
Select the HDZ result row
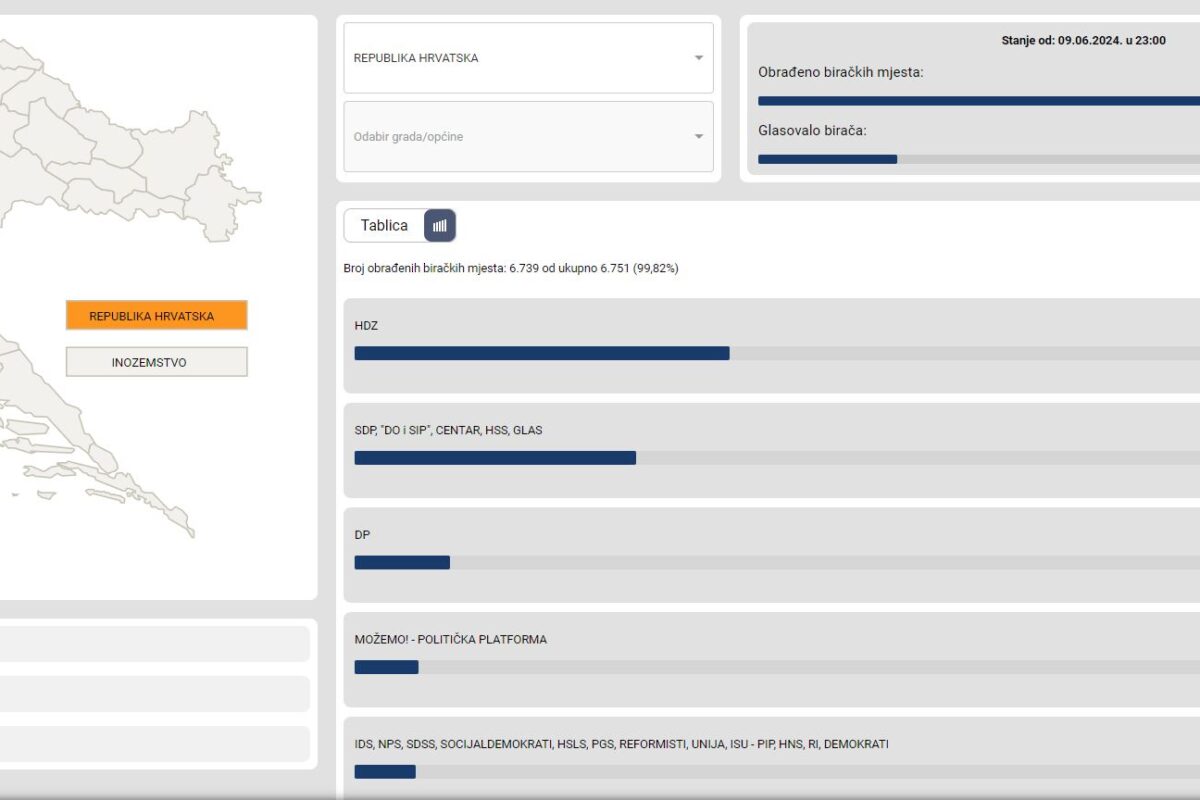[x=770, y=327]
